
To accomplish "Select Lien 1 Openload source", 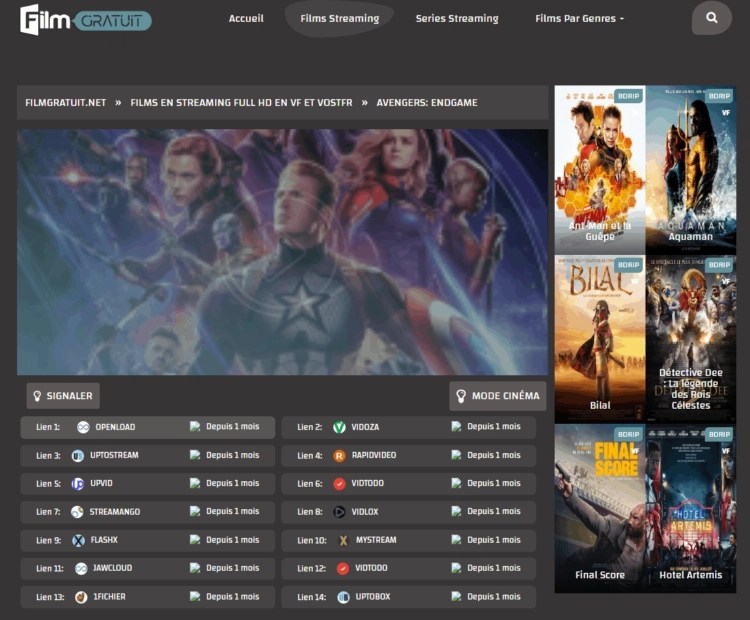I will 148,427.
